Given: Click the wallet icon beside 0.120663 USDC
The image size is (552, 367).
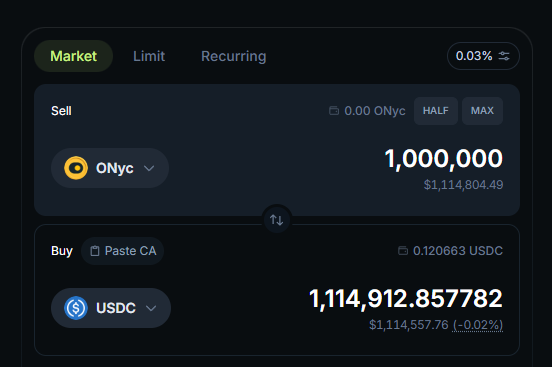Looking at the screenshot, I should point(403,250).
